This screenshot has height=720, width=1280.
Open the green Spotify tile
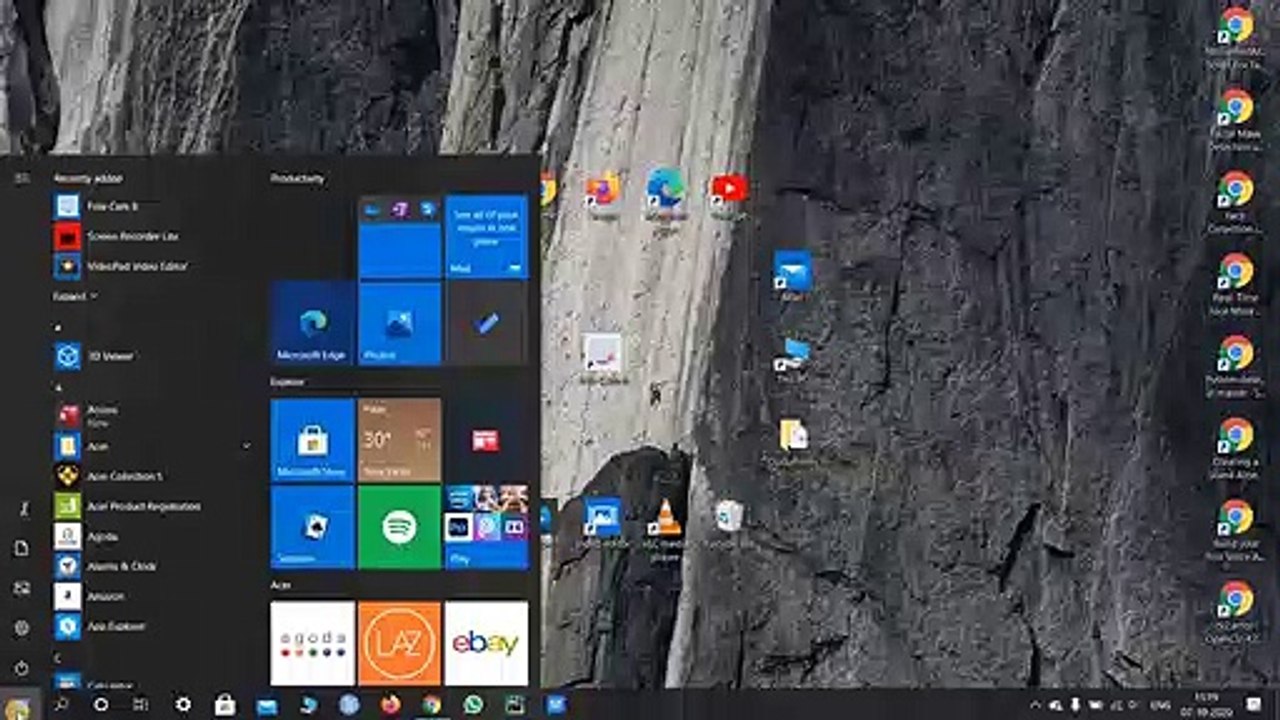pos(400,527)
